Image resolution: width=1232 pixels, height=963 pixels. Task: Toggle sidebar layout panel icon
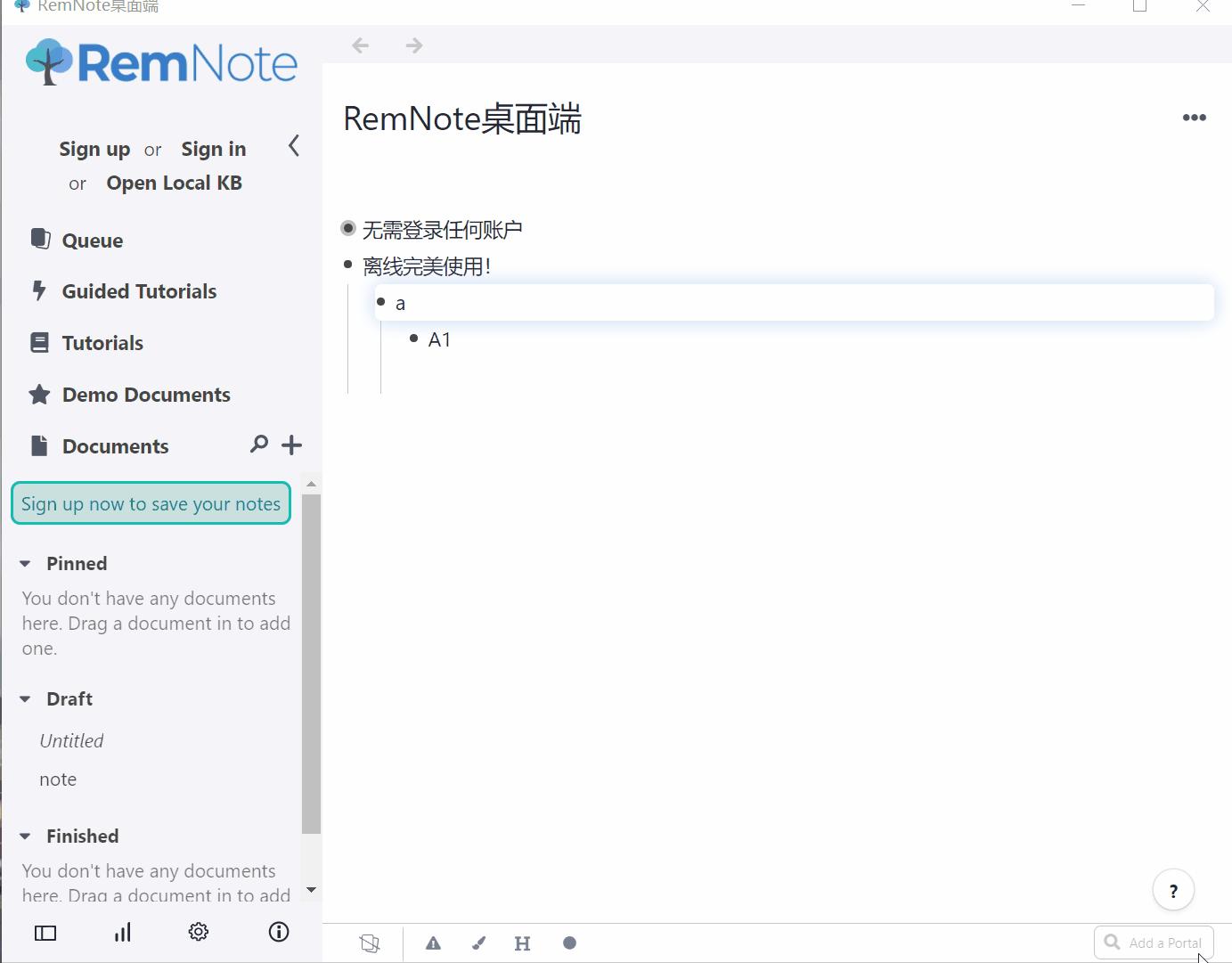pos(45,933)
